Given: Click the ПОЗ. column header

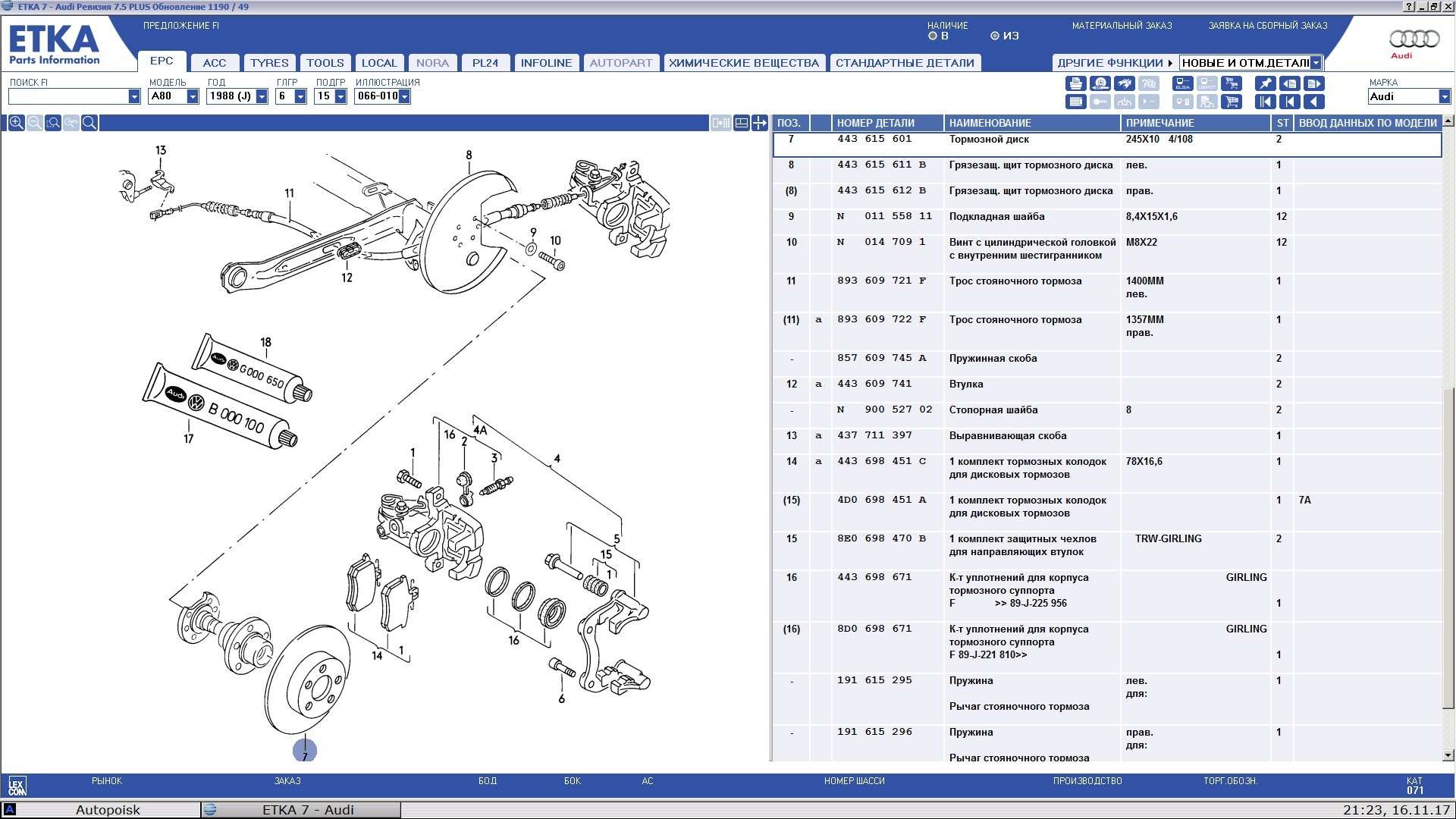Looking at the screenshot, I should pos(790,123).
